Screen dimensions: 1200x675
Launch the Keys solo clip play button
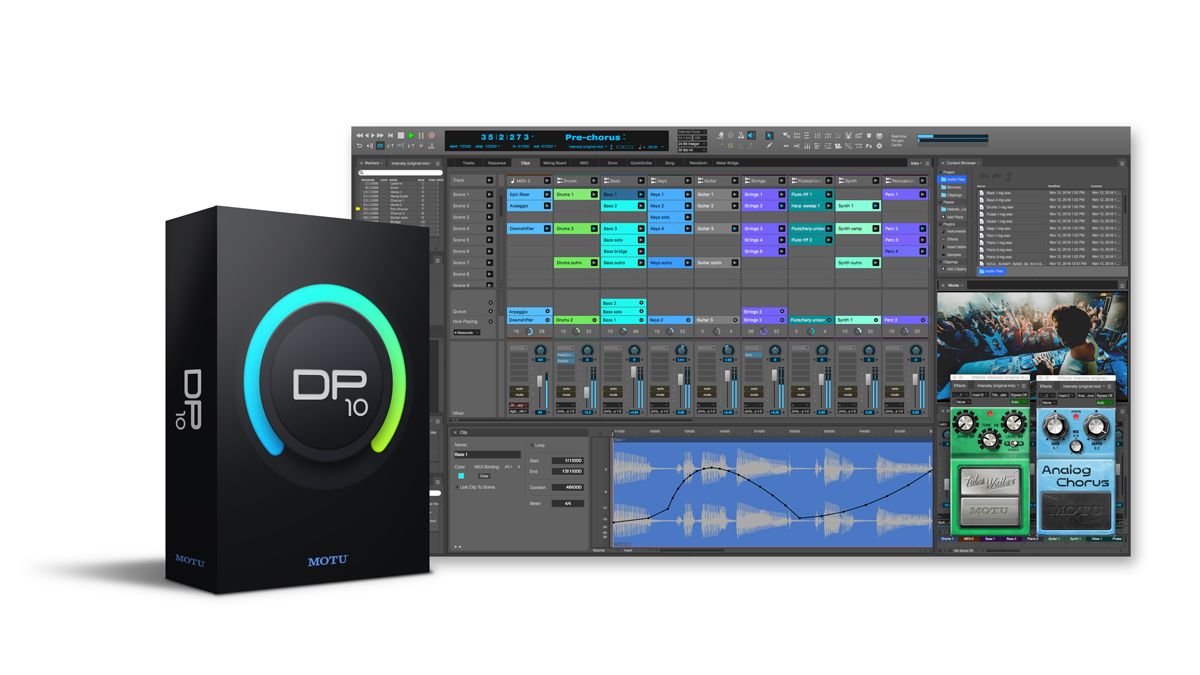[x=688, y=217]
